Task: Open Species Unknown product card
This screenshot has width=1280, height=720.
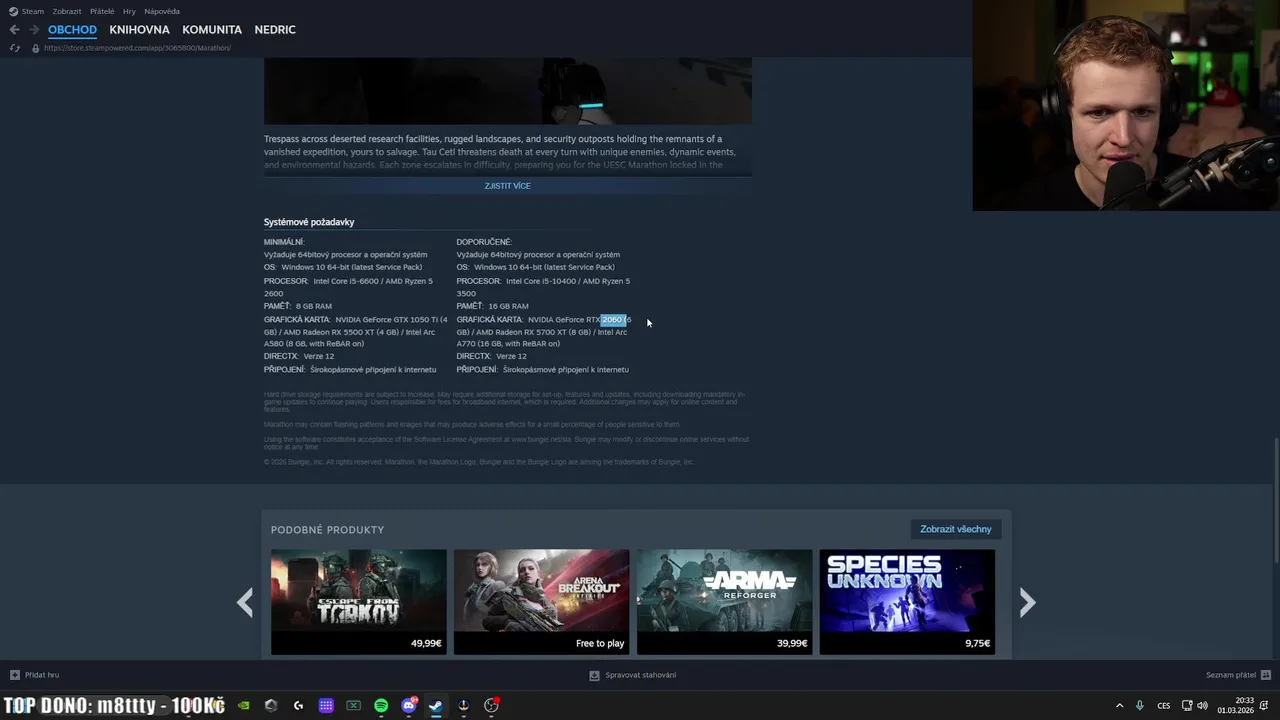Action: coord(907,601)
